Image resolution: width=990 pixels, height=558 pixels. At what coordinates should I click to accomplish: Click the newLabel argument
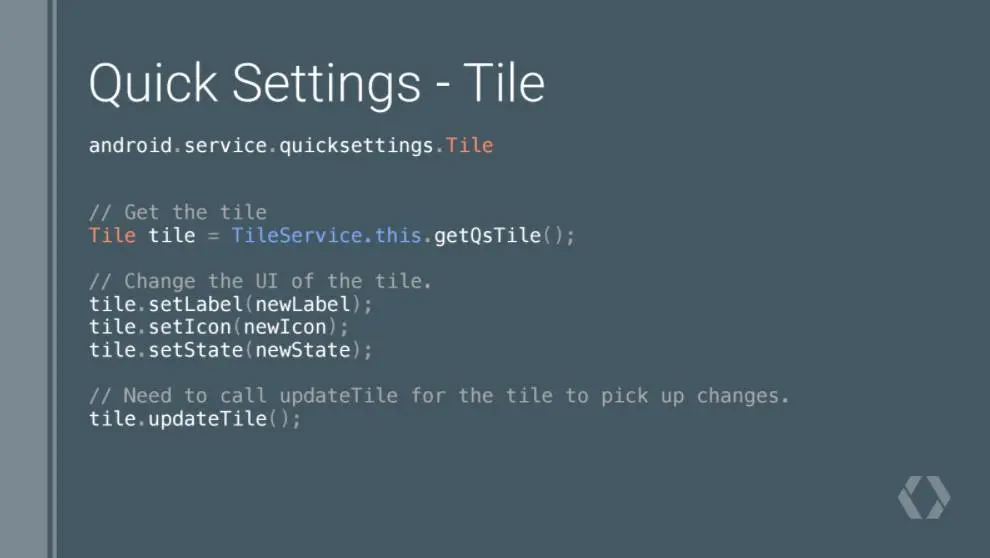click(x=302, y=304)
